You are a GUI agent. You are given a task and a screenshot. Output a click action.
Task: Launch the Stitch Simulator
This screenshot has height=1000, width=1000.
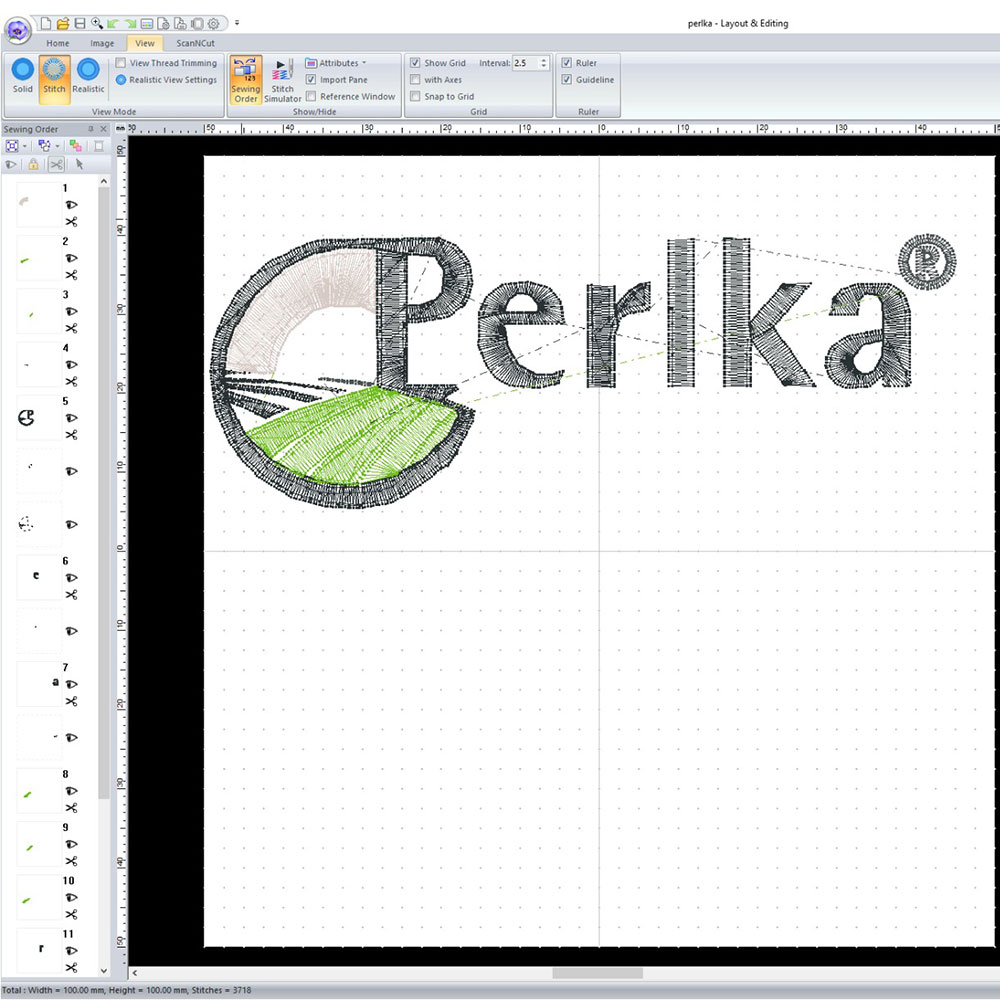[282, 80]
